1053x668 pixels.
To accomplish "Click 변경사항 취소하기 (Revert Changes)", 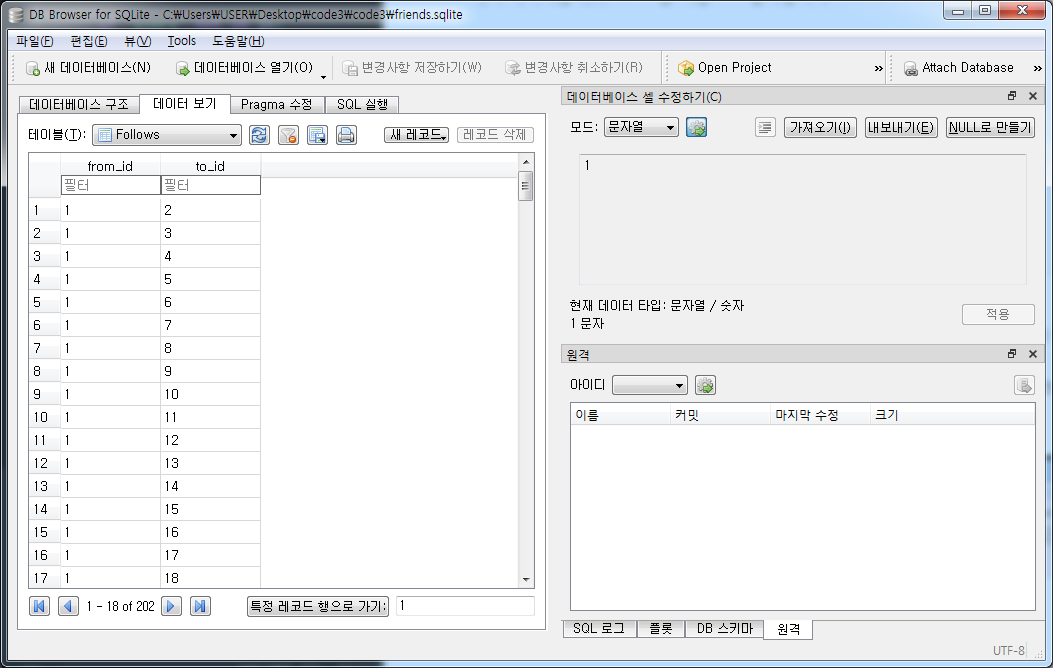I will [x=574, y=68].
